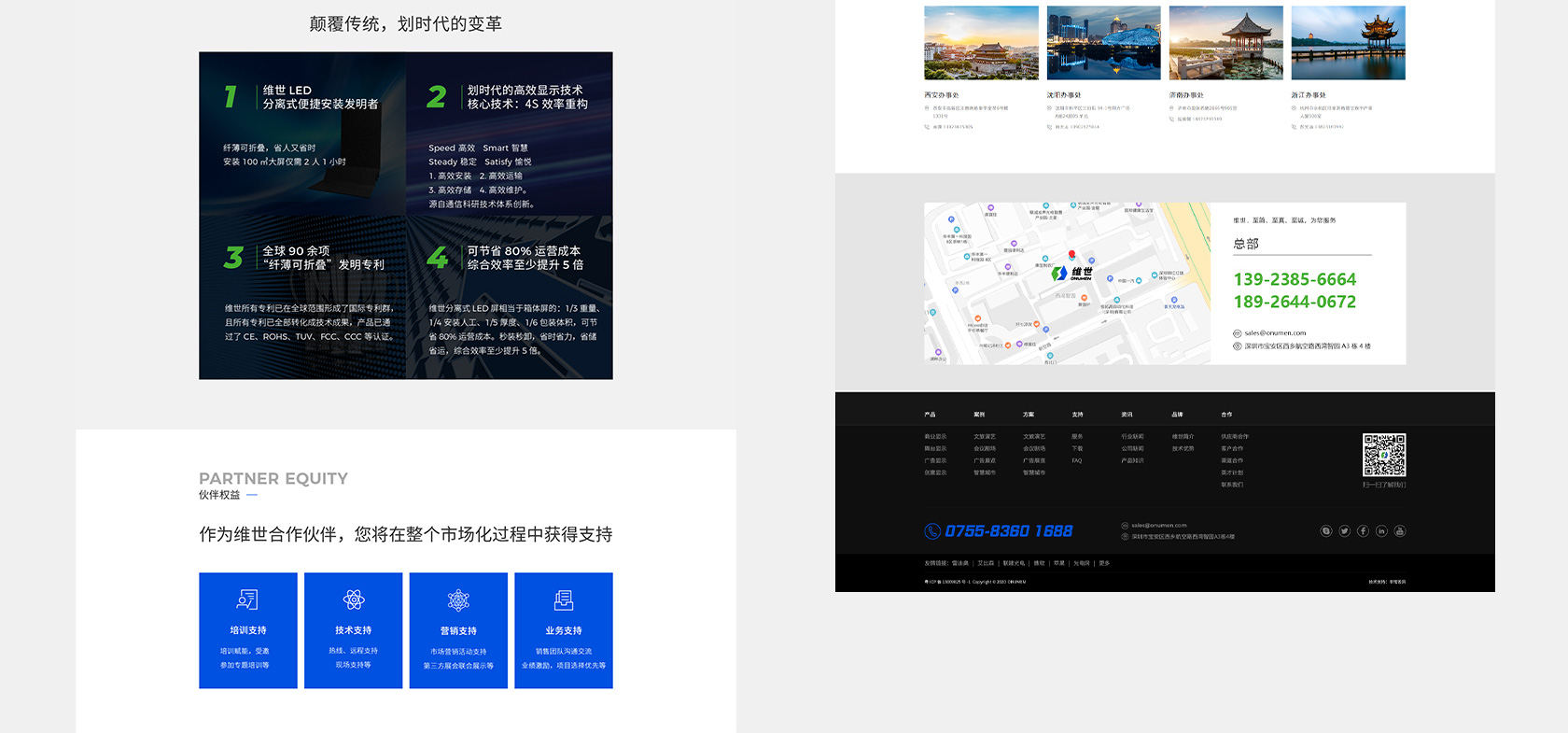The width and height of the screenshot is (1568, 733).
Task: Click the 西安办事处 office name
Action: [x=942, y=95]
